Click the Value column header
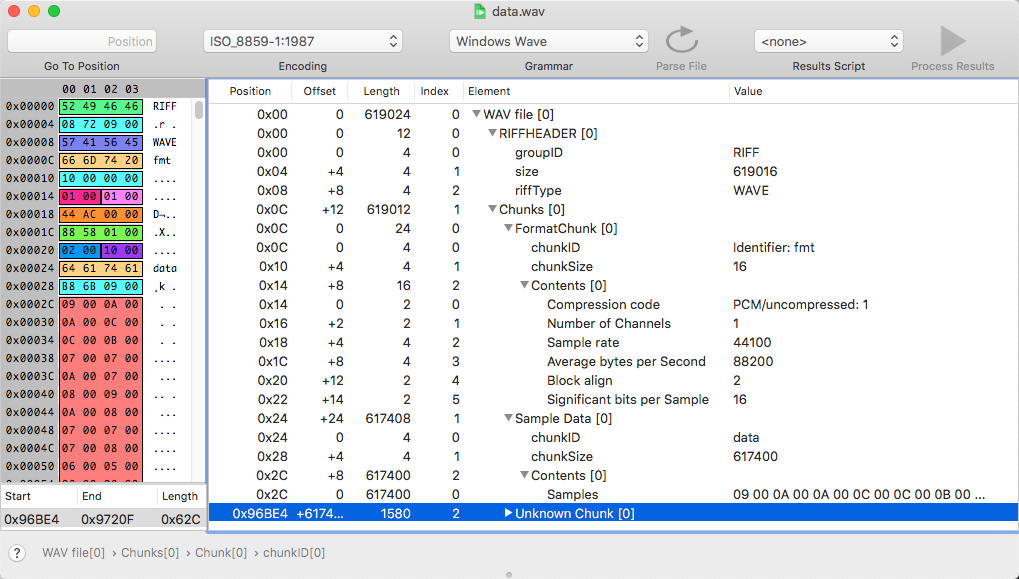 pyautogui.click(x=747, y=91)
